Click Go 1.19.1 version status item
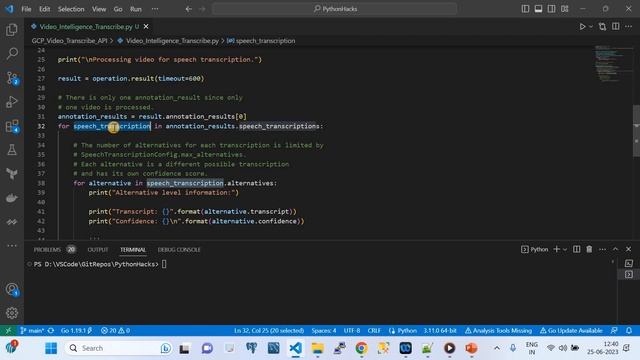The image size is (640, 360). click(76, 331)
